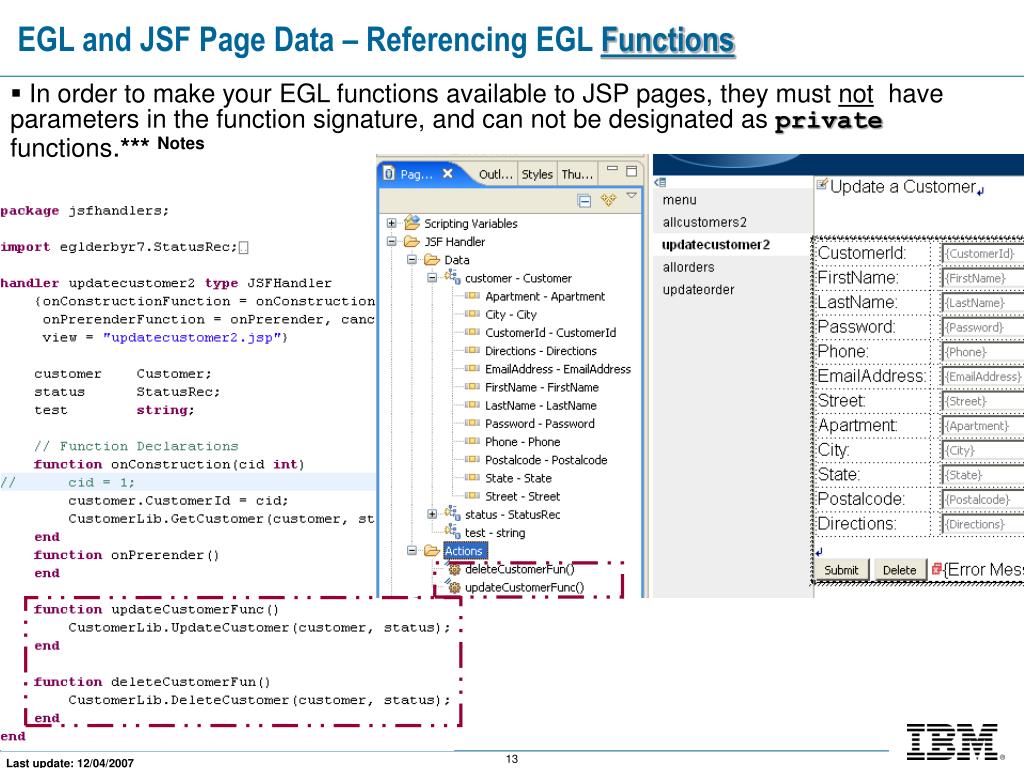Click the test string variable icon
This screenshot has height=768, width=1024.
pyautogui.click(x=452, y=532)
